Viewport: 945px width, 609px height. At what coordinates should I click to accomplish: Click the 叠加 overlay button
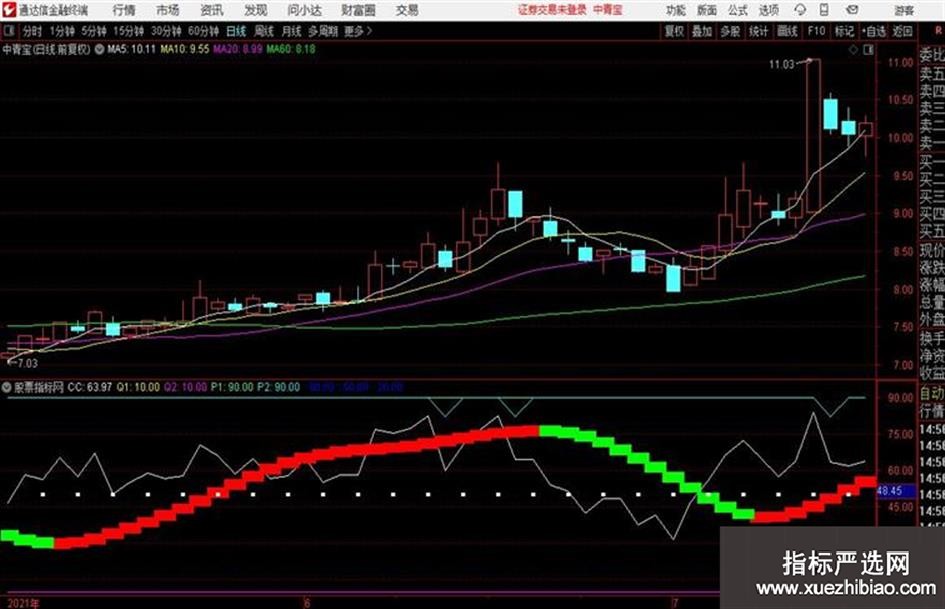click(x=702, y=31)
